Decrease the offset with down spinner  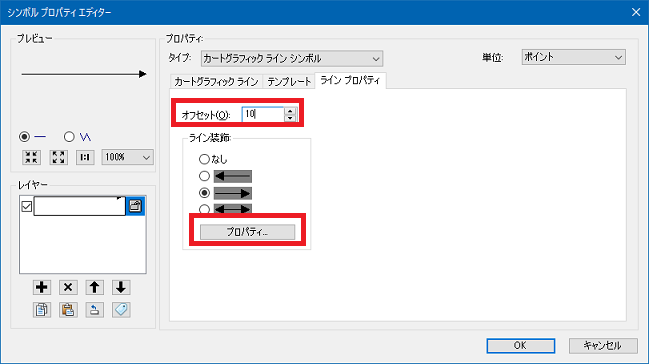[x=290, y=118]
